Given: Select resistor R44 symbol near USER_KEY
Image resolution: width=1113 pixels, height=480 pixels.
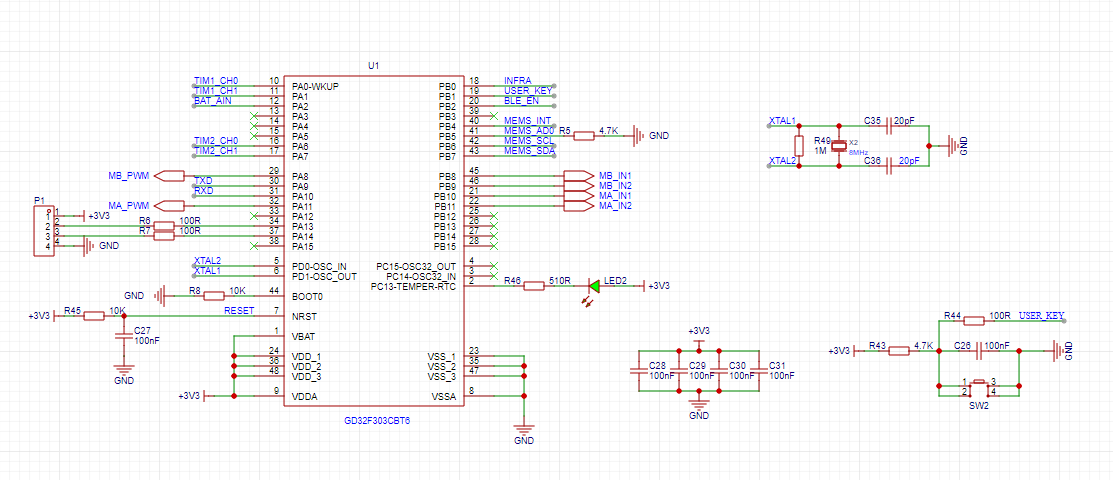Looking at the screenshot, I should click(x=974, y=320).
